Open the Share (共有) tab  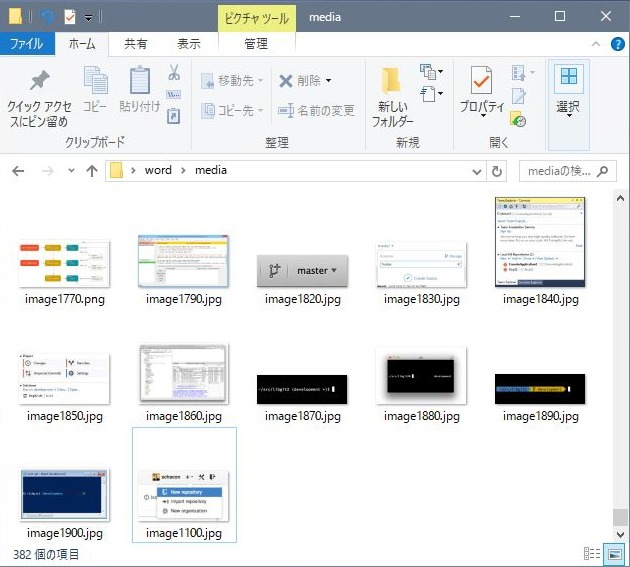(136, 44)
